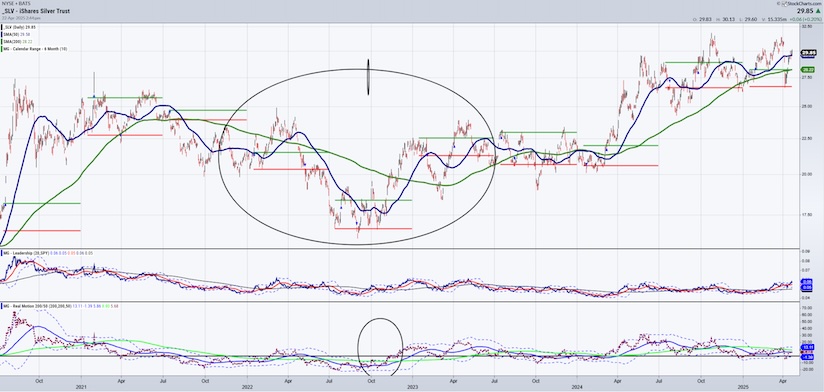Select the SMA(50) legend entry
The width and height of the screenshot is (824, 392).
(x=16, y=35)
